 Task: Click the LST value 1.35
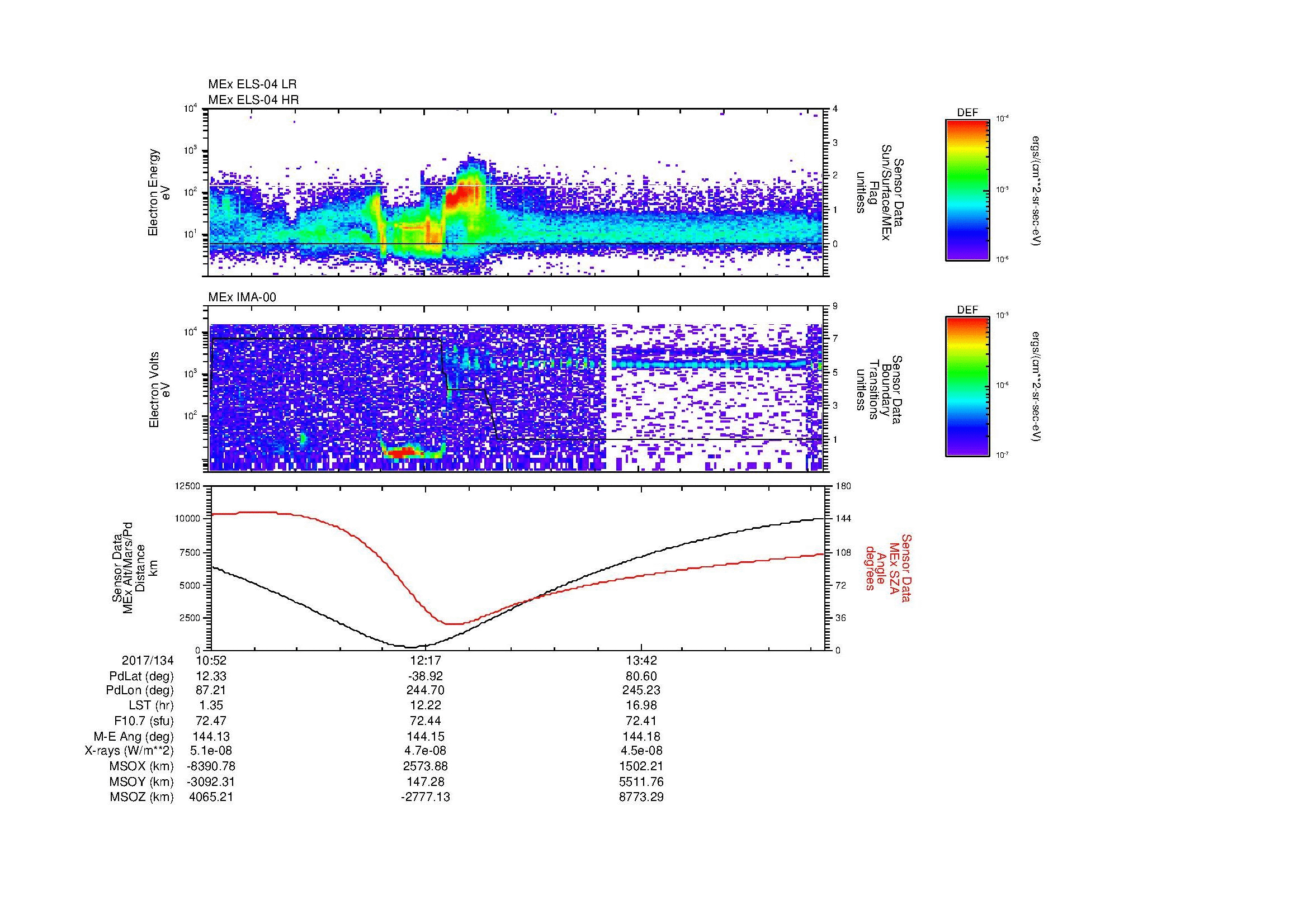(211, 706)
